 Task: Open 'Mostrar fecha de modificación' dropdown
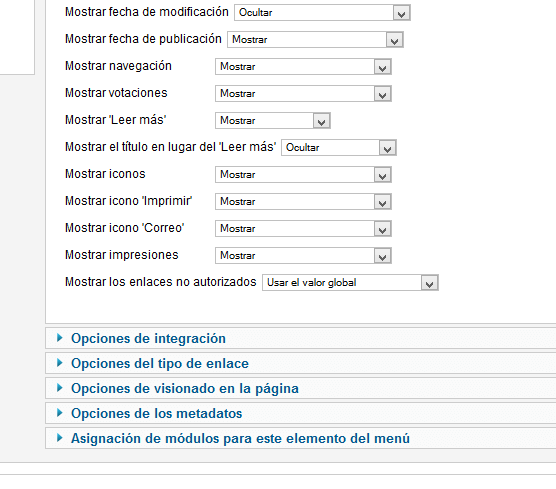pyautogui.click(x=322, y=13)
